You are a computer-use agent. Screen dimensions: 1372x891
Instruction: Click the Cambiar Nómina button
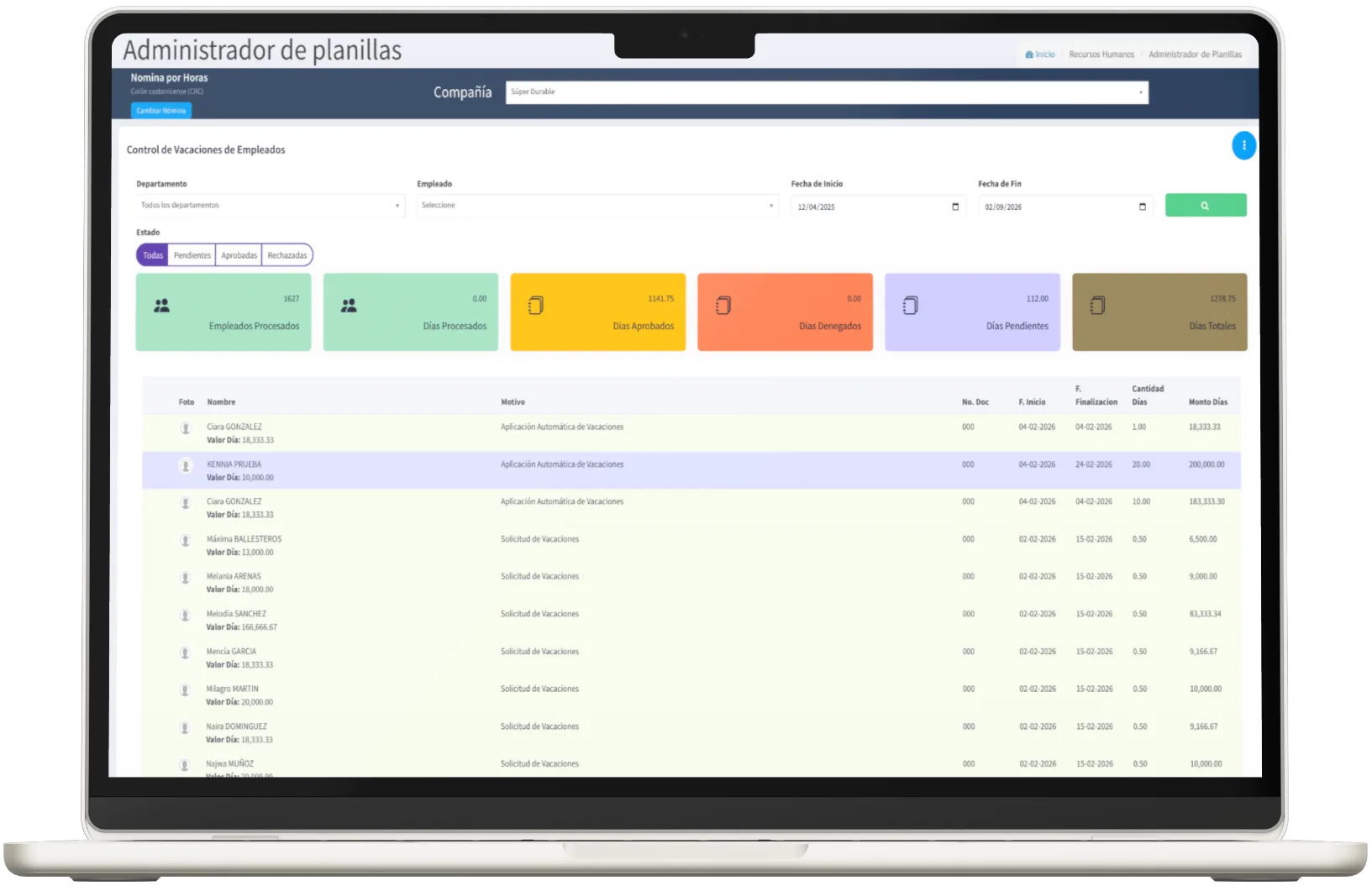click(161, 111)
